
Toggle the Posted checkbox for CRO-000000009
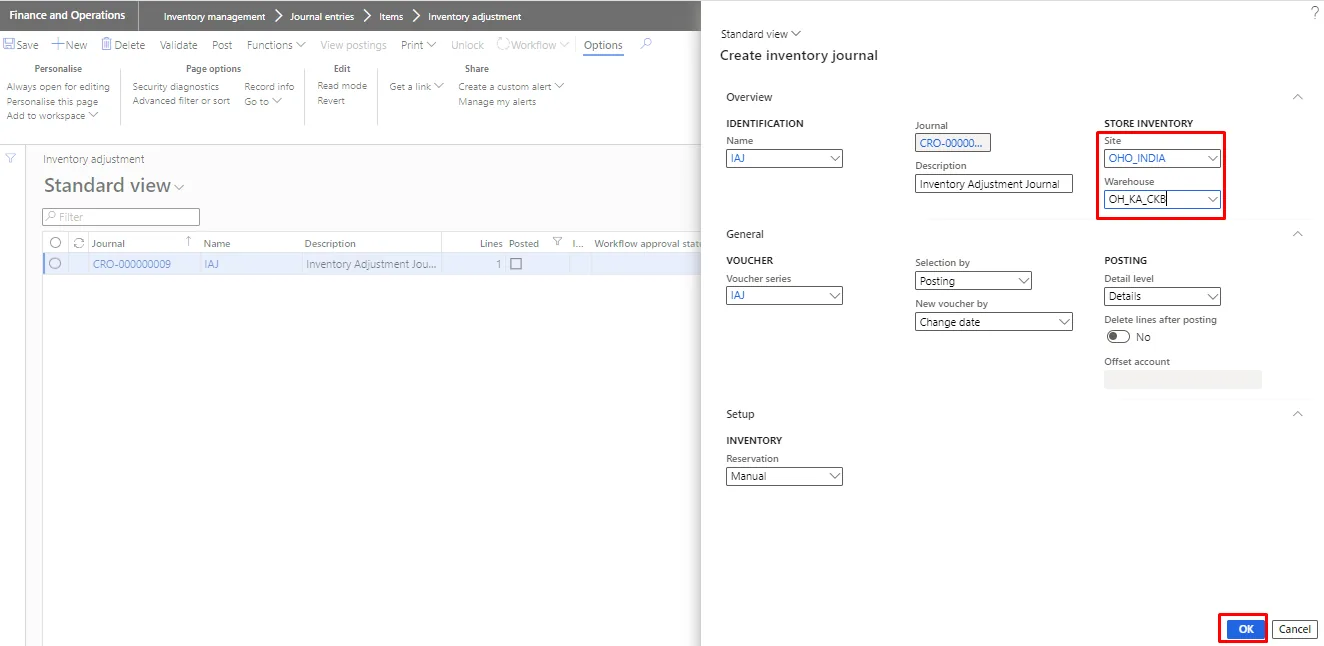[516, 264]
